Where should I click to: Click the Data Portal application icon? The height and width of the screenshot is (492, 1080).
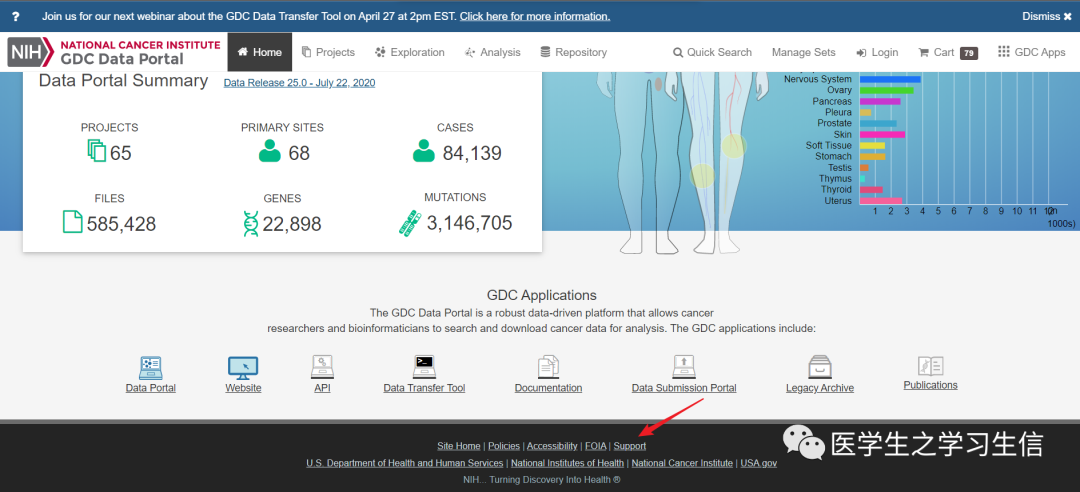pos(151,368)
